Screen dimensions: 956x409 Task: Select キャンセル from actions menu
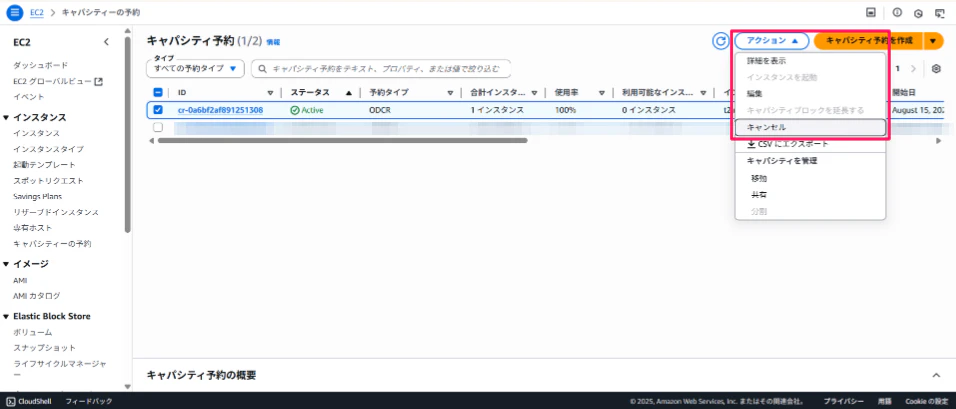click(810, 127)
